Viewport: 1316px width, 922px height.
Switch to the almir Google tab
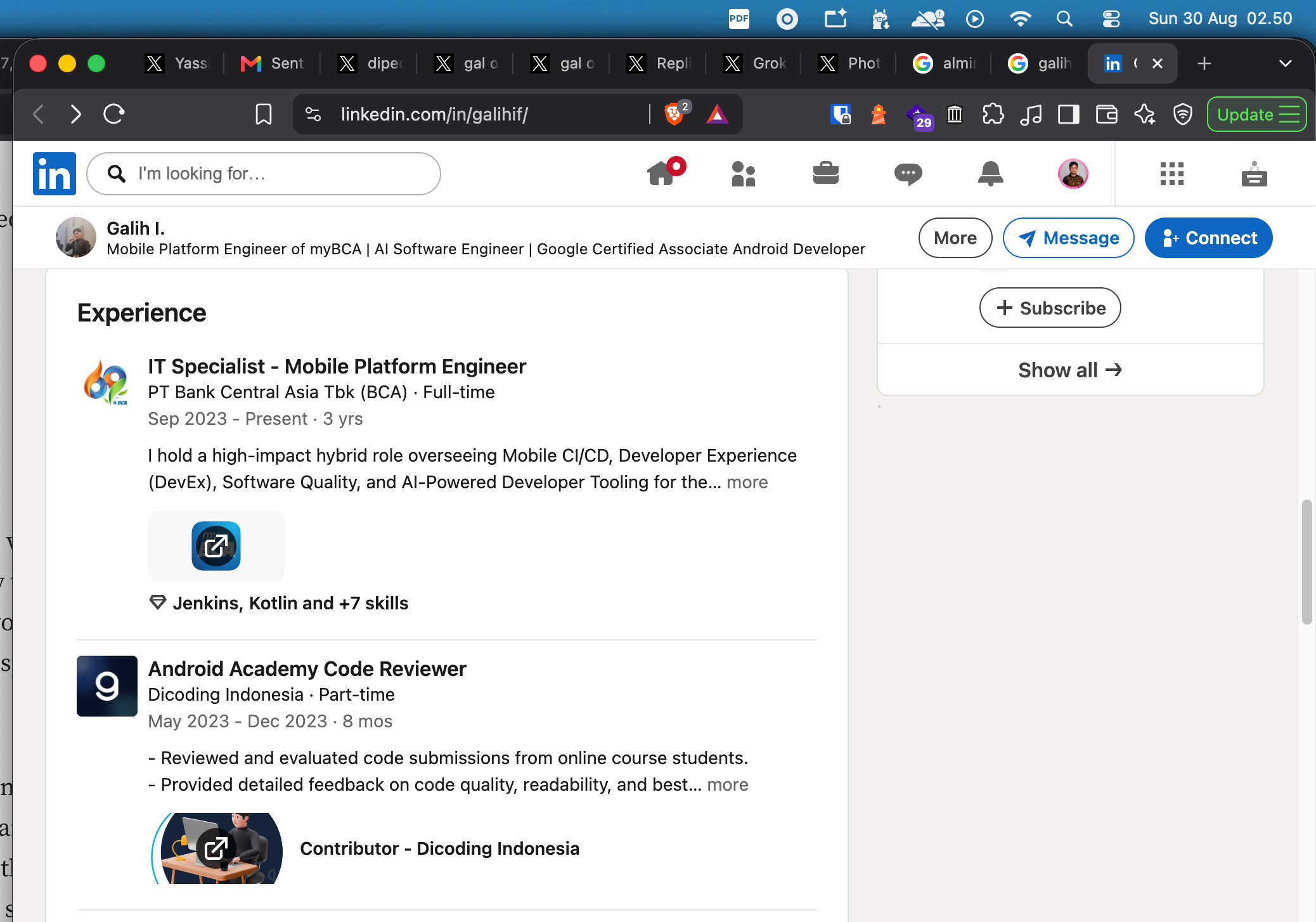945,63
